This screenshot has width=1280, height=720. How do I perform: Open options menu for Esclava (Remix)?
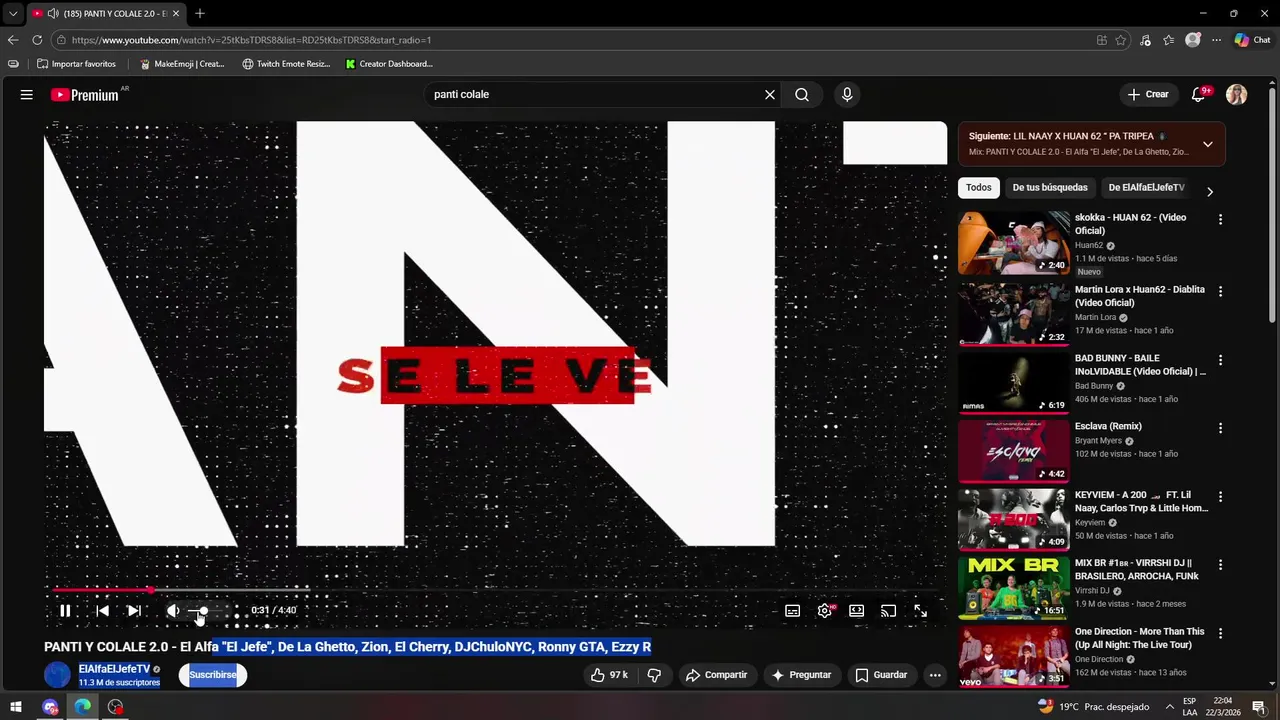point(1220,428)
